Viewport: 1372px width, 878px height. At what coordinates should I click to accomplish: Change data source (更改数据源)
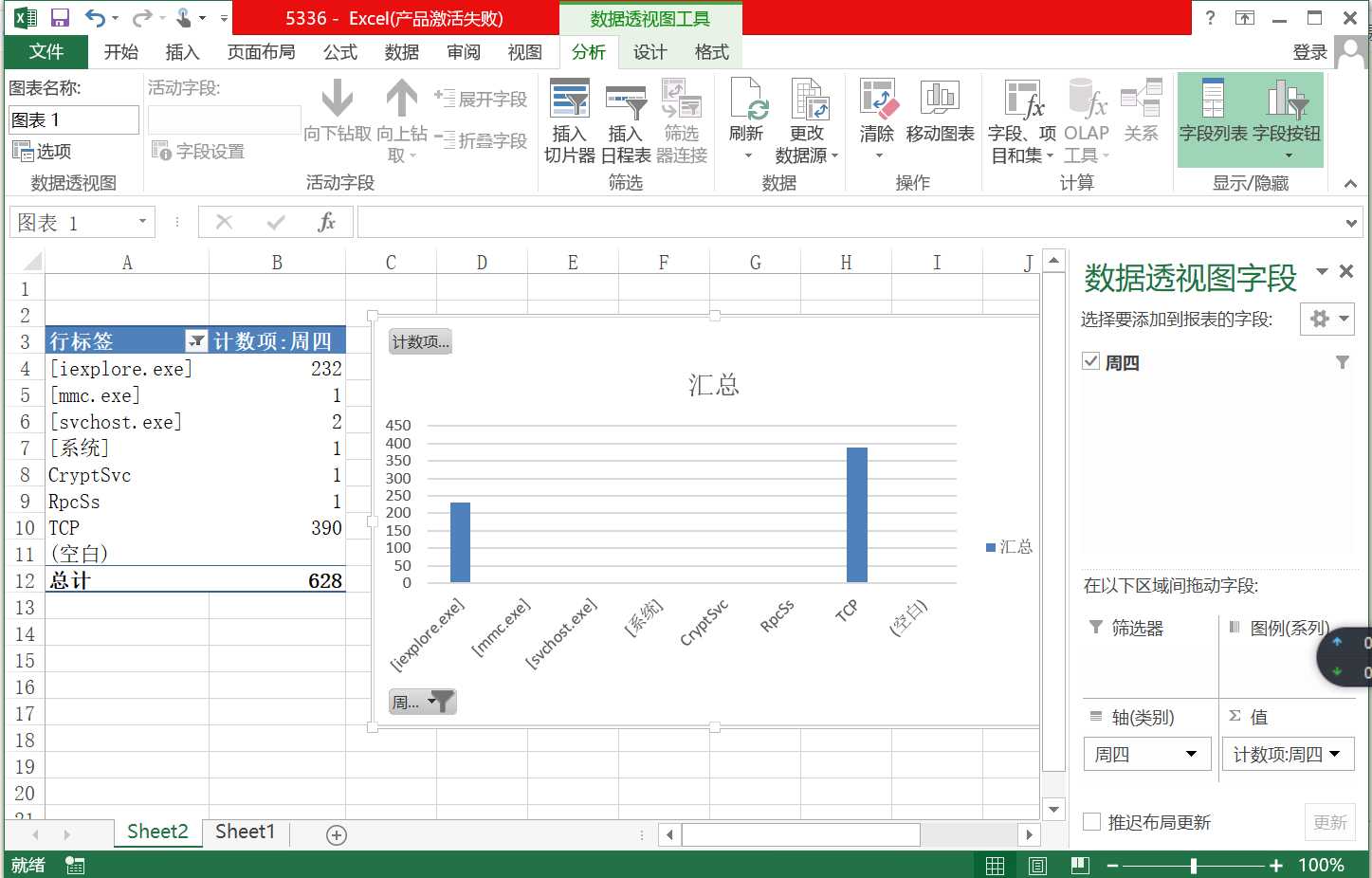click(807, 121)
